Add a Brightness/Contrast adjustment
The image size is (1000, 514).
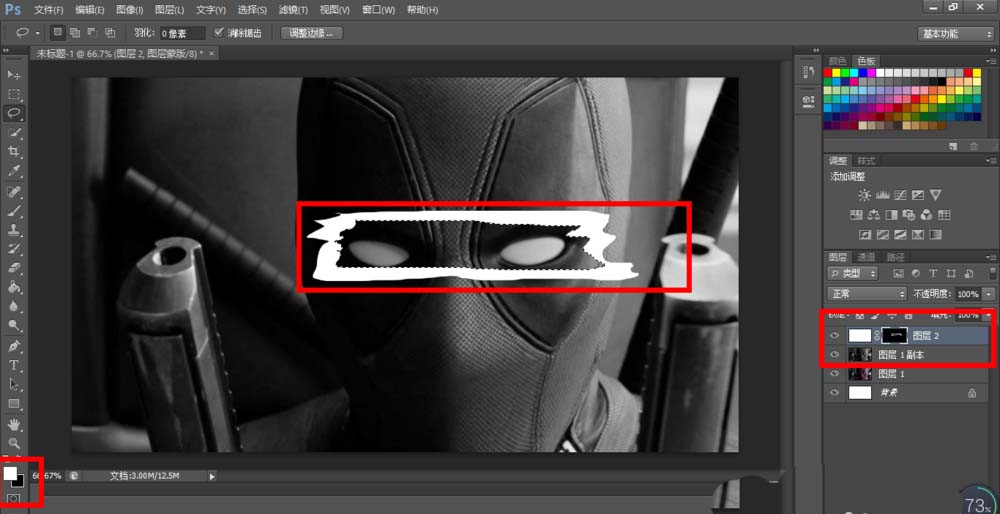point(864,195)
